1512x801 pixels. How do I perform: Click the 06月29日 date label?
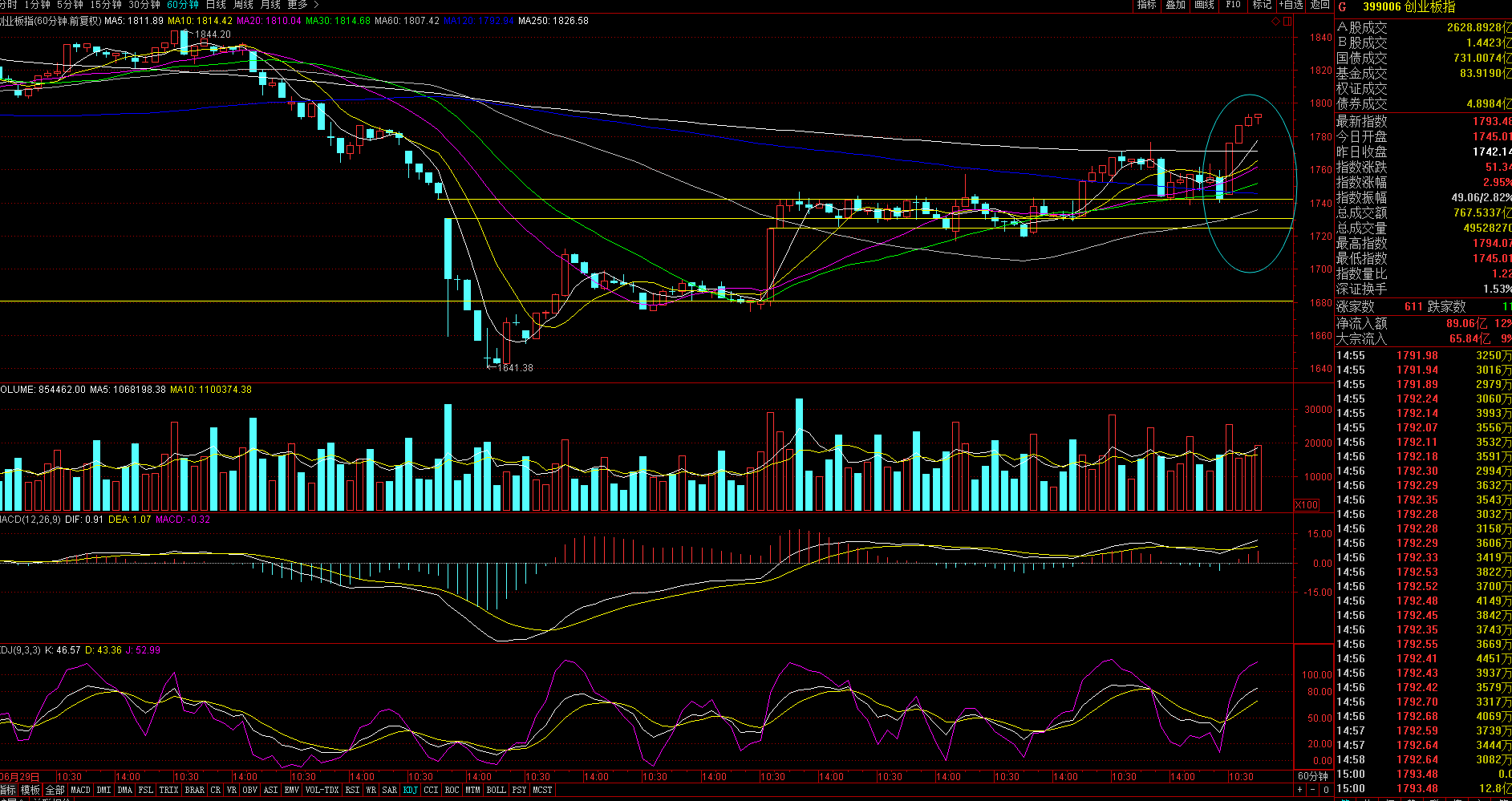pos(19,776)
